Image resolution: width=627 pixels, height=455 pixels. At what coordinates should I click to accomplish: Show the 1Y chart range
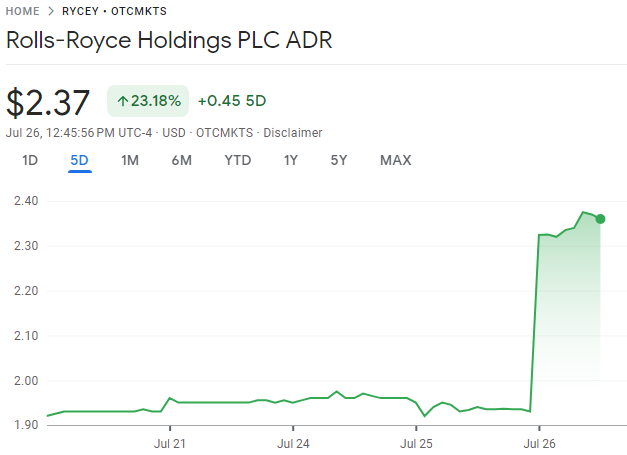click(x=291, y=160)
